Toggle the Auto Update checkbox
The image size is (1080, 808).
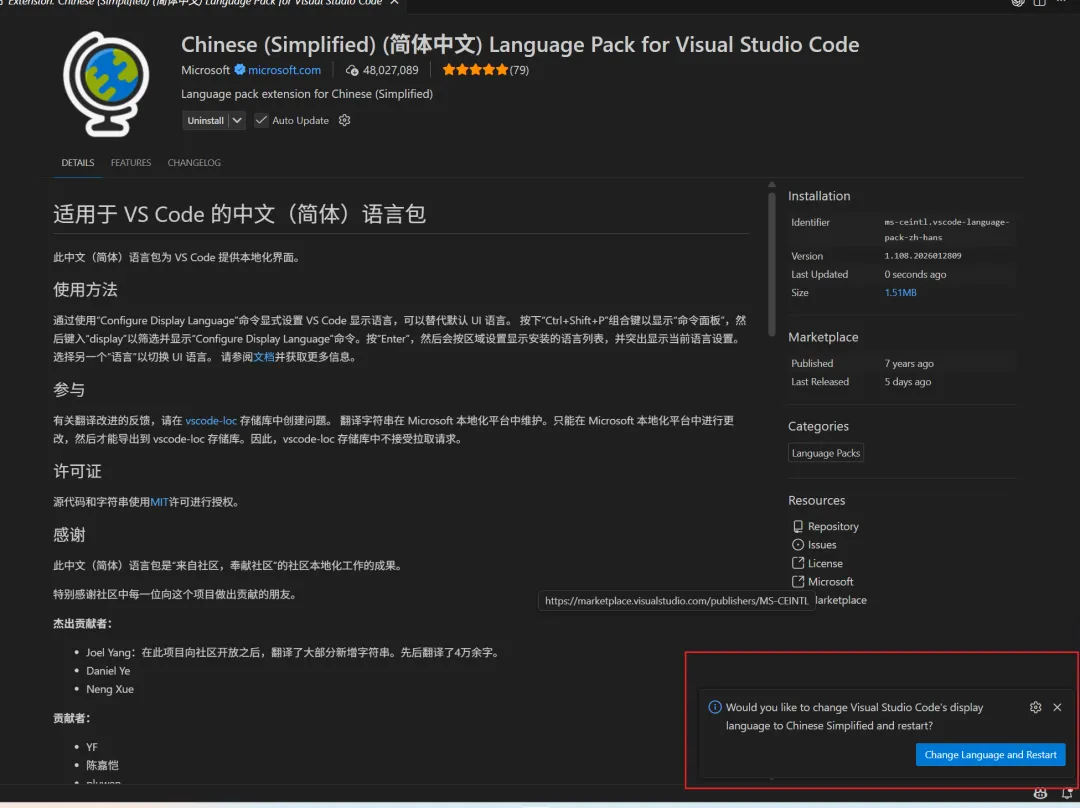point(261,121)
